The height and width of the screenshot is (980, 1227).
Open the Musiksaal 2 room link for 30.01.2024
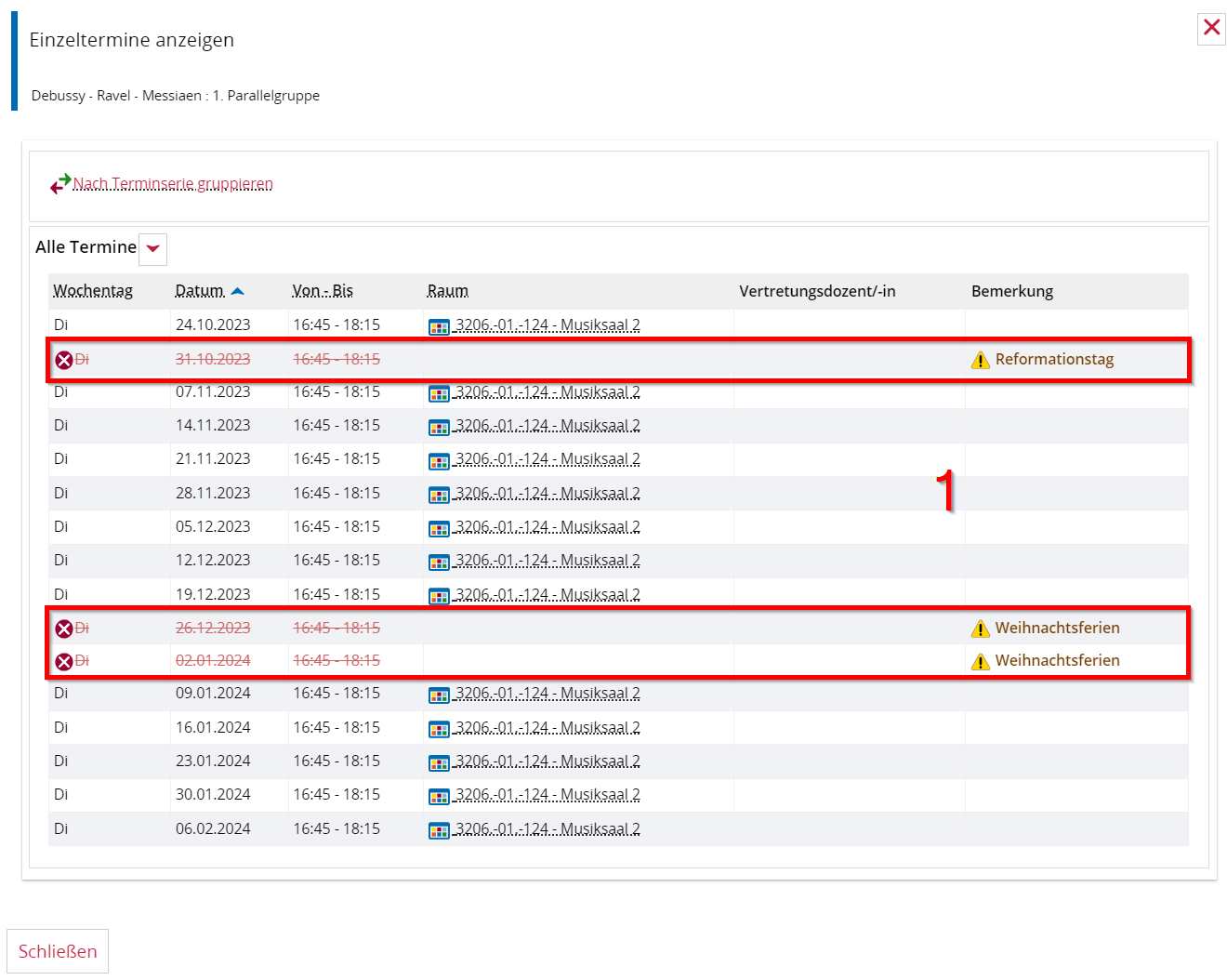[548, 795]
